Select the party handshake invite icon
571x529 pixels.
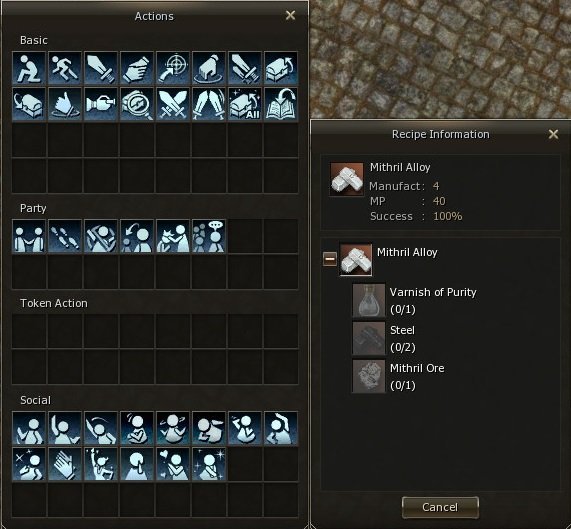coord(29,236)
